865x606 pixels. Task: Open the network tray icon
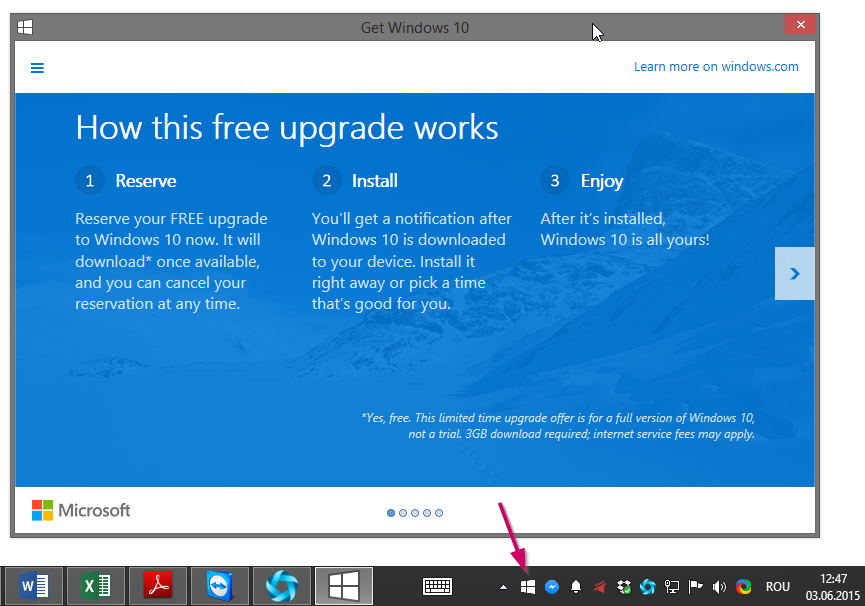tap(672, 587)
